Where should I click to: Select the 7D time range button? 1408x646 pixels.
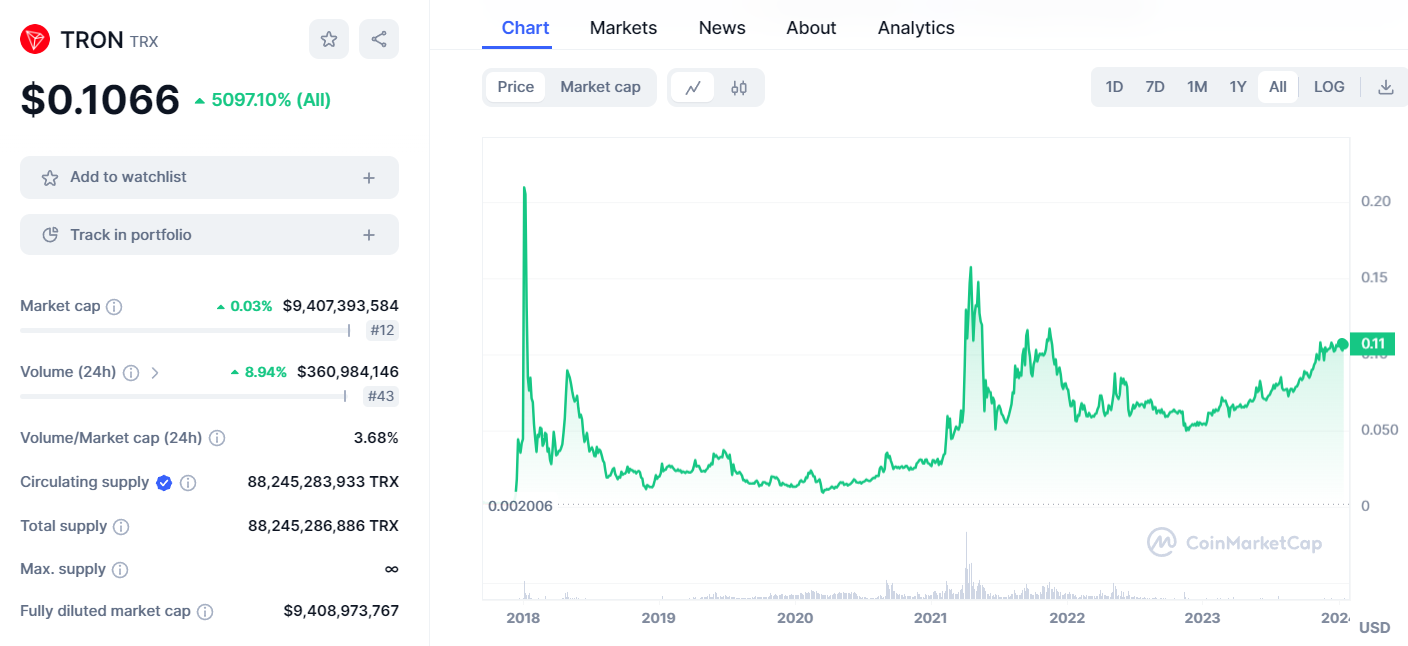[x=1155, y=87]
